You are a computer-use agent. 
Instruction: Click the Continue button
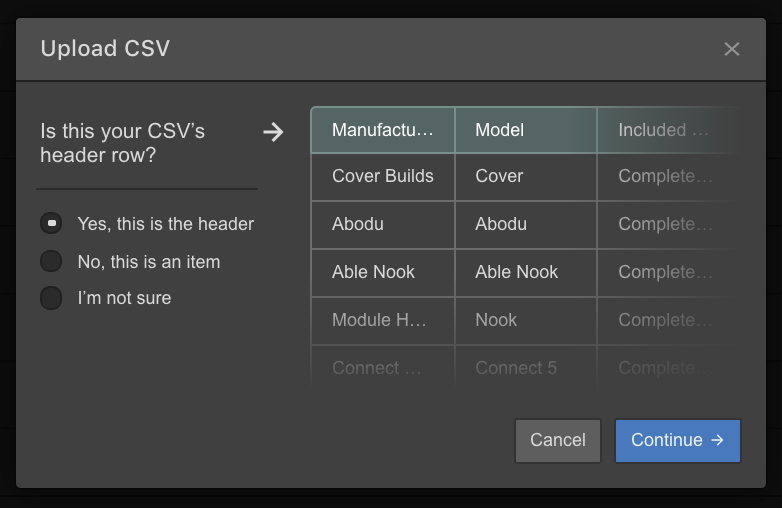(678, 441)
